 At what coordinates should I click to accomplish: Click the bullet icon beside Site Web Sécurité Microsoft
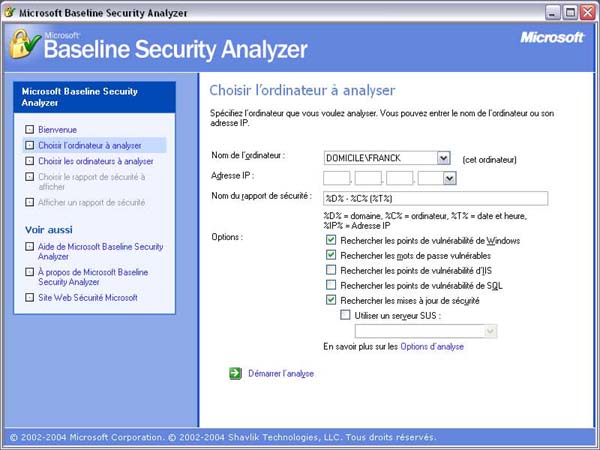coord(29,298)
